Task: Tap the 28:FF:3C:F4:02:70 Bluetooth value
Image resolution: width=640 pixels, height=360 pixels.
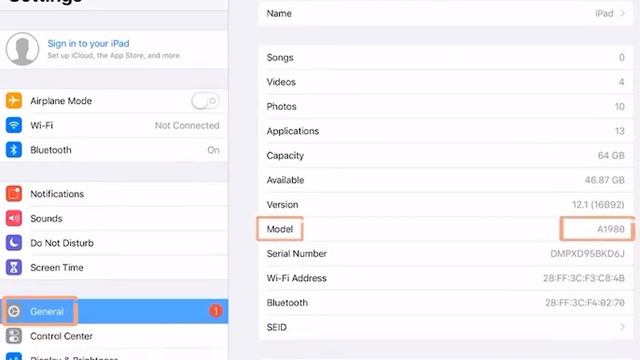Action: click(x=585, y=303)
